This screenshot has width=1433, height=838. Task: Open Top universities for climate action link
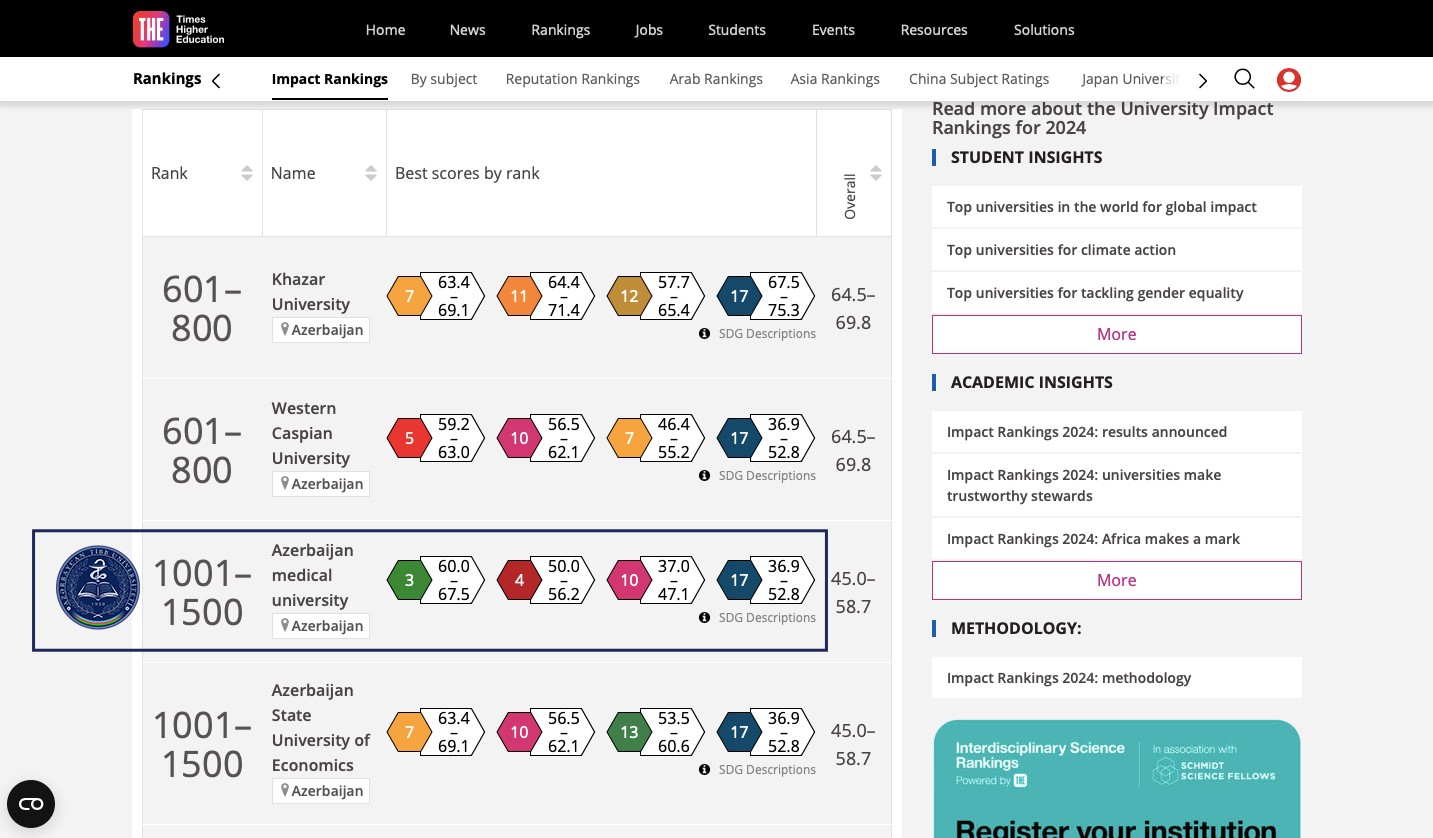pyautogui.click(x=1061, y=250)
